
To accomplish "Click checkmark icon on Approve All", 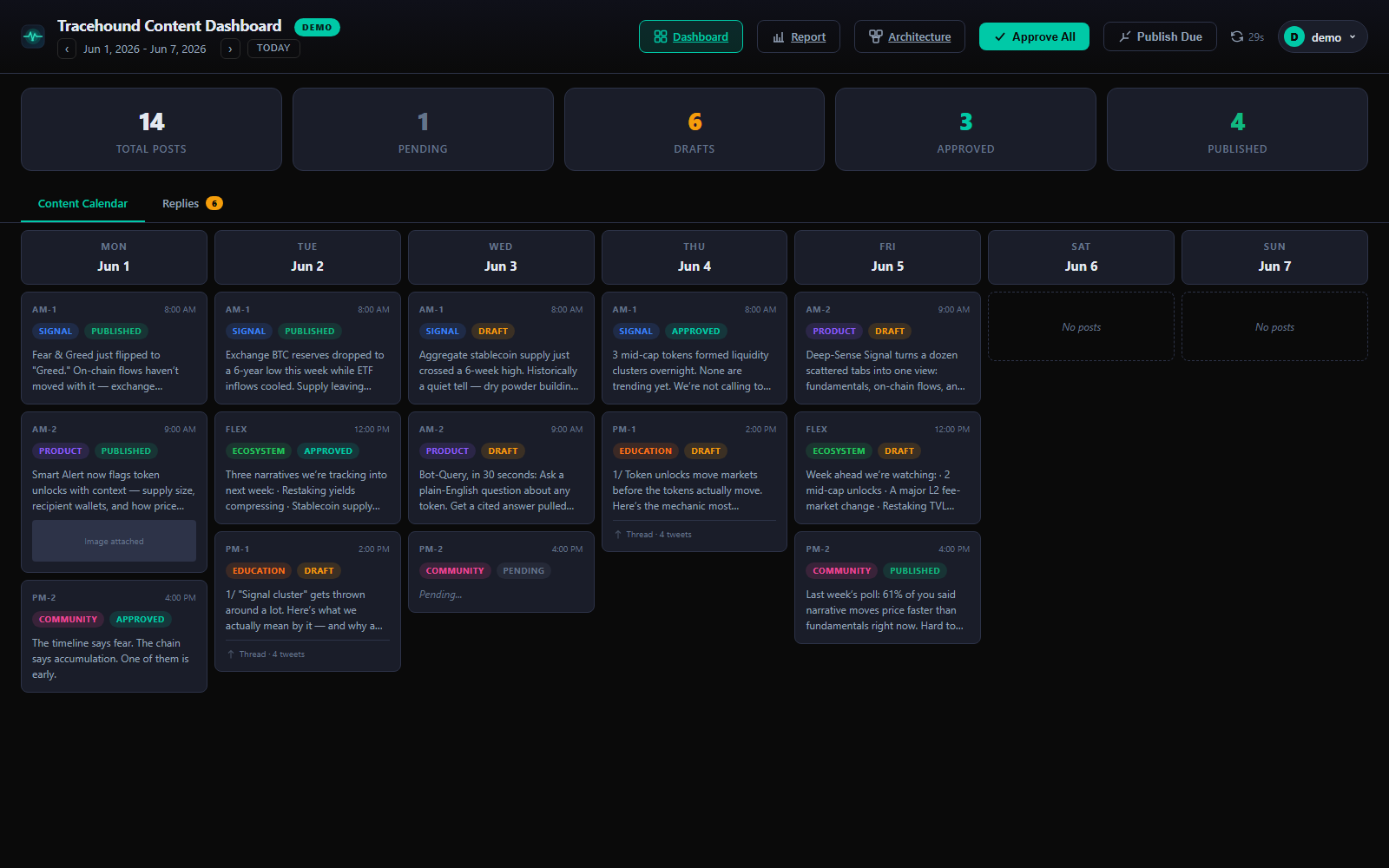I will pyautogui.click(x=1000, y=36).
